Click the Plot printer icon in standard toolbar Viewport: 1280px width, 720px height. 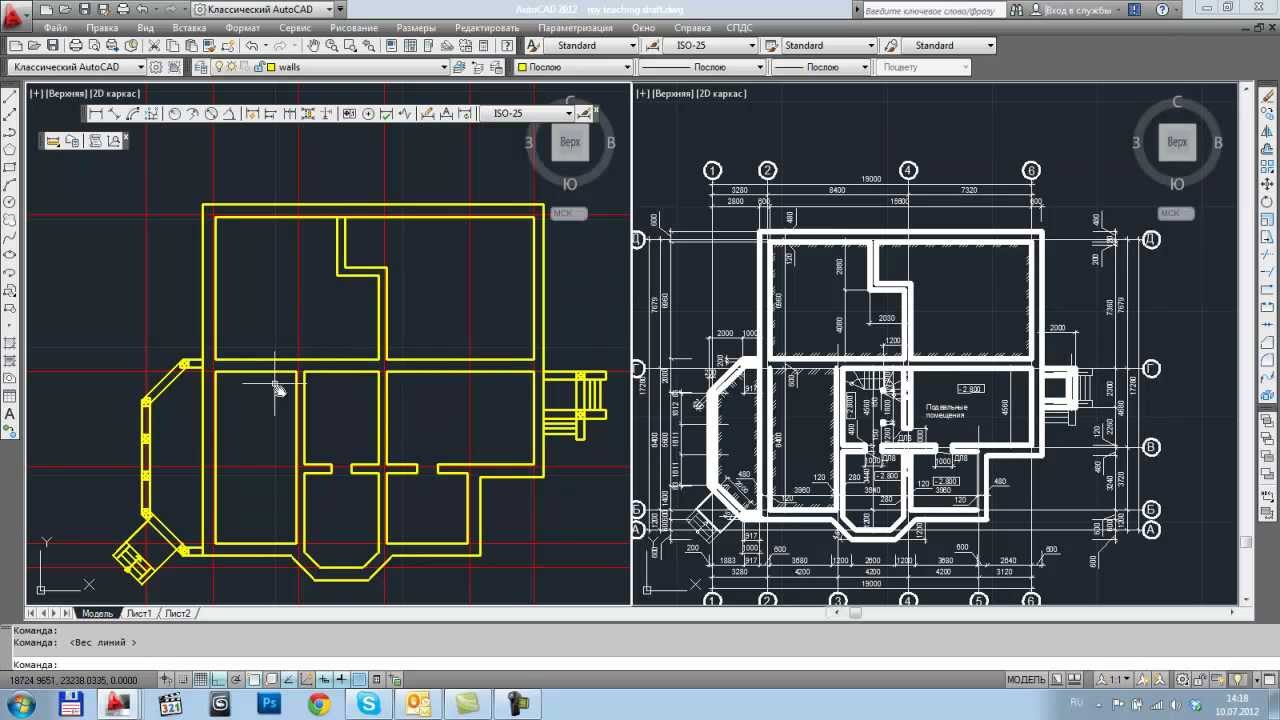coord(76,45)
